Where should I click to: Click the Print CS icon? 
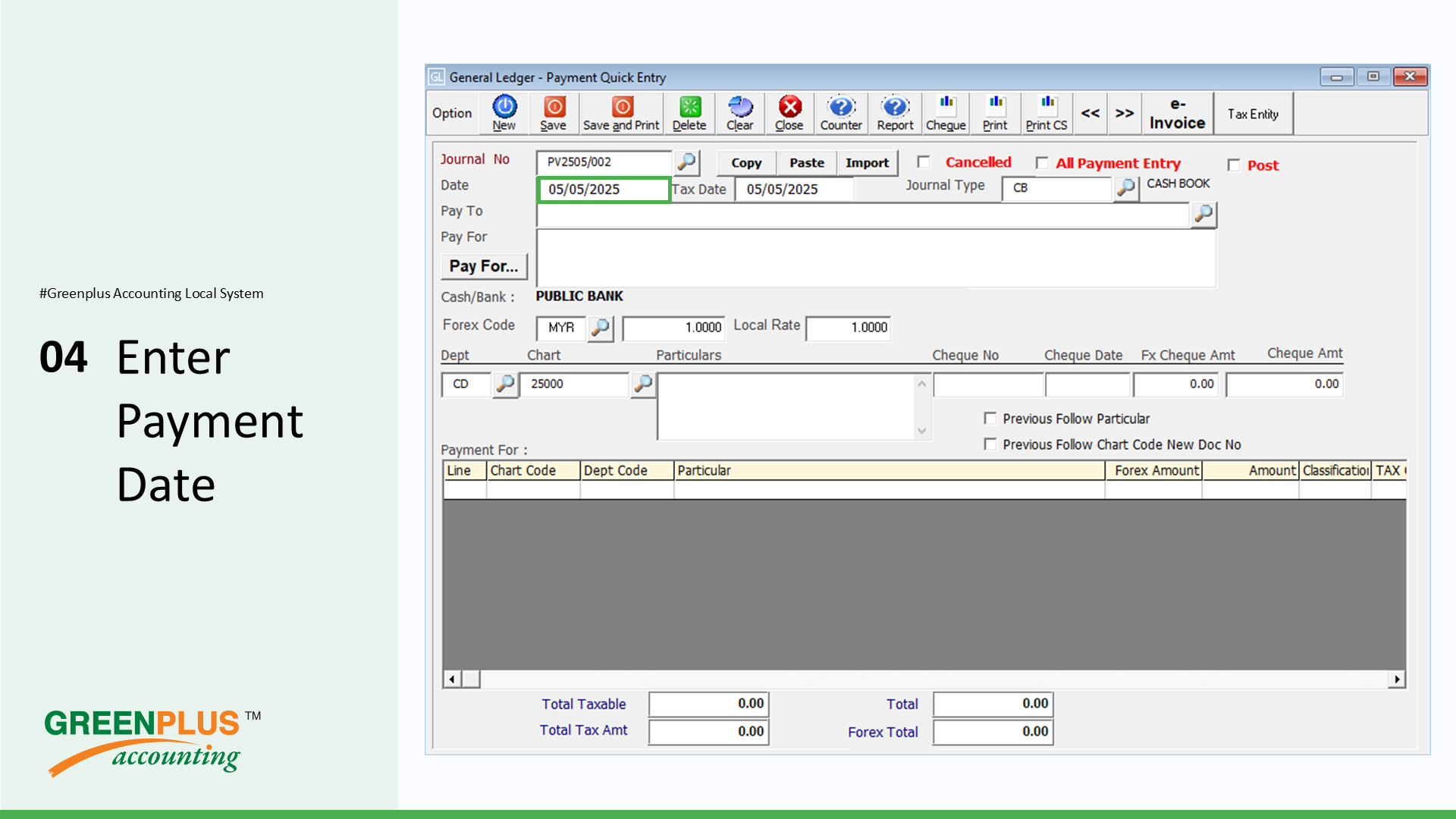pos(1046,114)
